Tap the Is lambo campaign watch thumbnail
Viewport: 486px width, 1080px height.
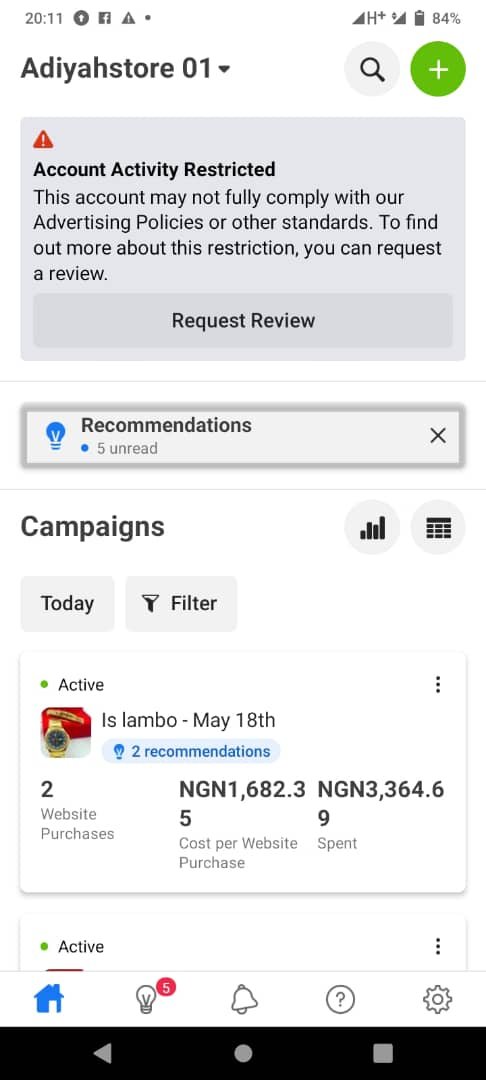pyautogui.click(x=66, y=732)
